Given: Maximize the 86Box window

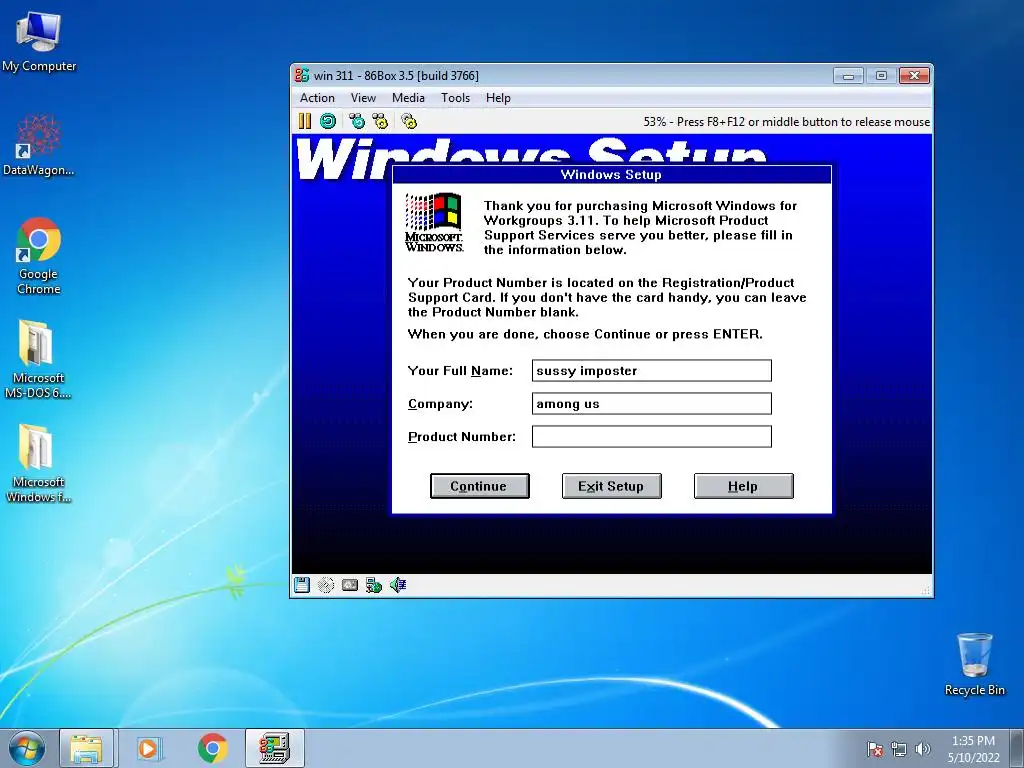Looking at the screenshot, I should pos(881,76).
